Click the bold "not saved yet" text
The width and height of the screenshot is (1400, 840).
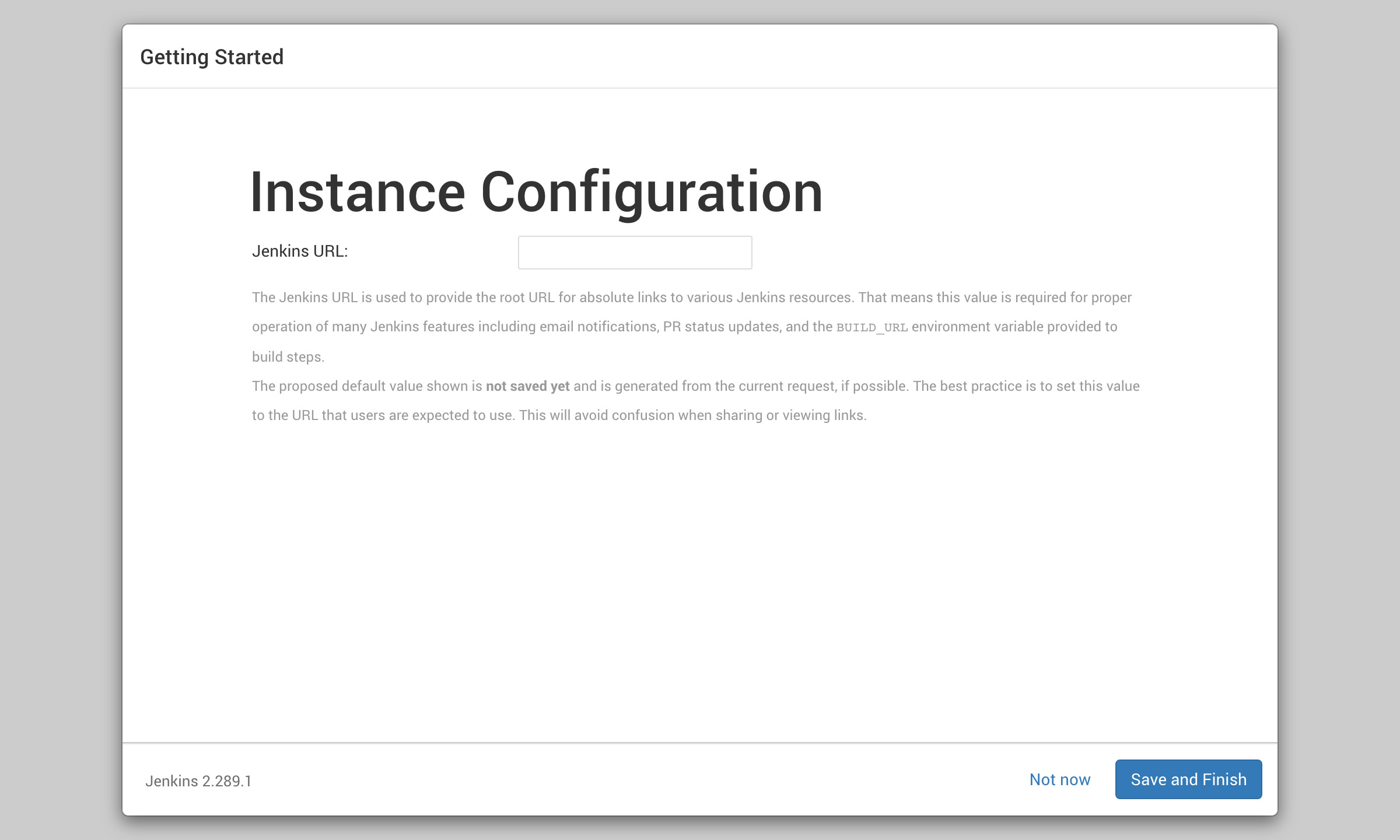click(527, 386)
